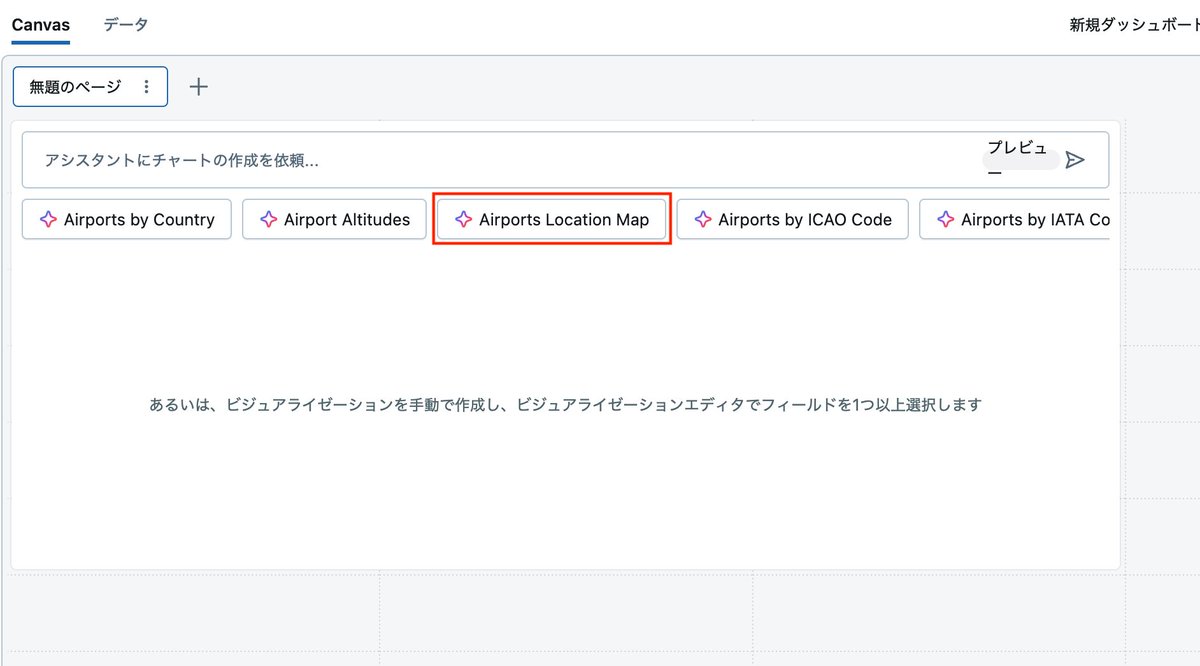Select the Airports by IATA Co suggestion
1200x666 pixels.
(1020, 219)
